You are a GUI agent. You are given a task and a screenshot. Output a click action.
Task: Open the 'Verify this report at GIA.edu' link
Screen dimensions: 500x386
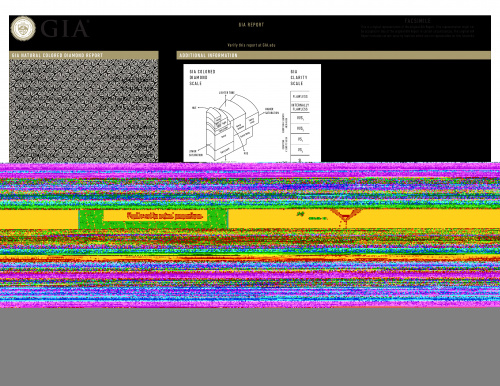[251, 45]
